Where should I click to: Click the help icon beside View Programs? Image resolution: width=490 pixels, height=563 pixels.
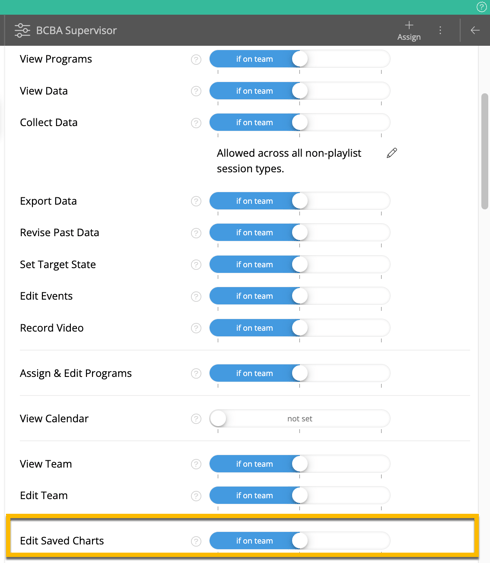(x=196, y=59)
